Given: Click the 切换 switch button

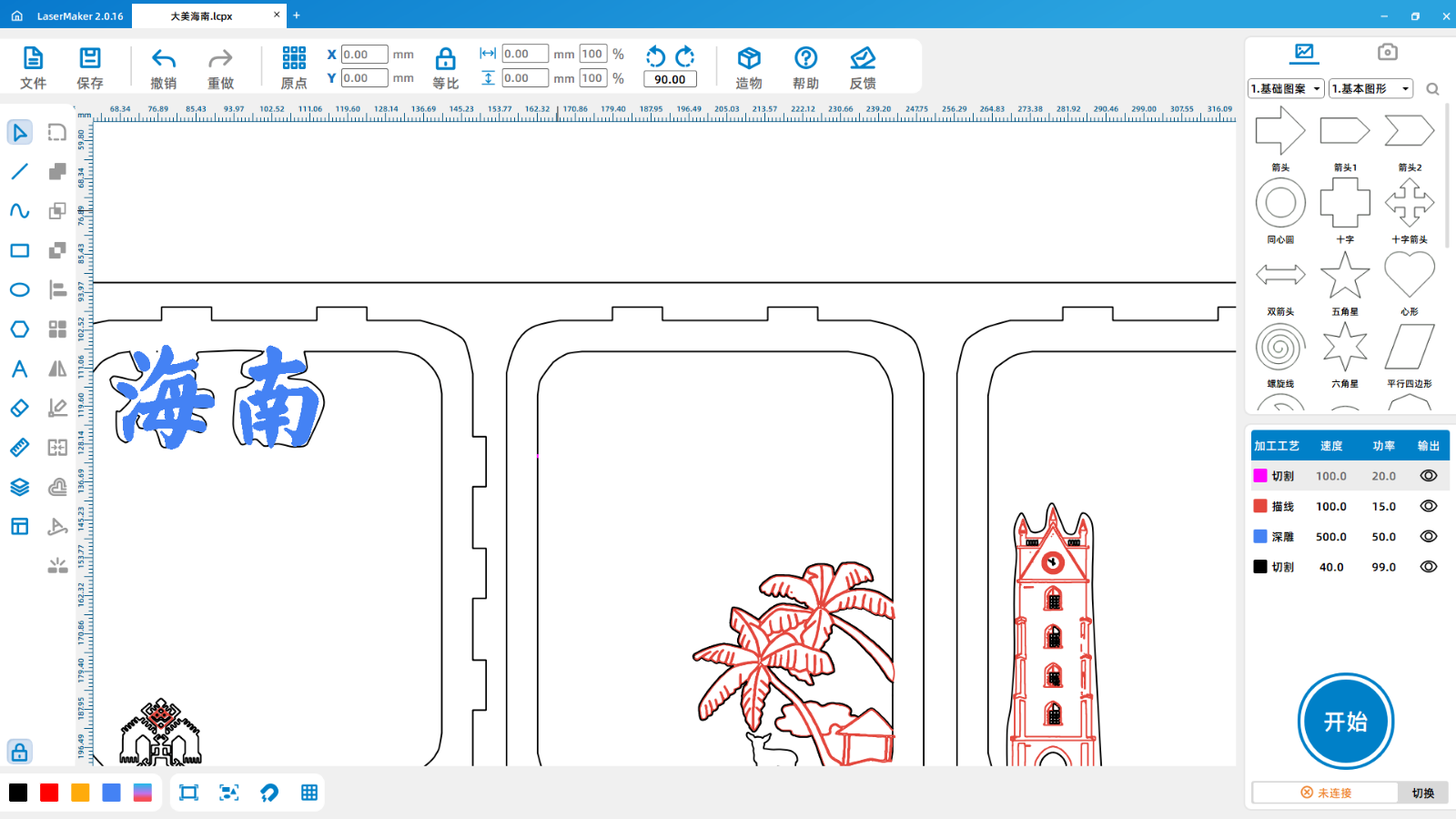Looking at the screenshot, I should click(1422, 793).
